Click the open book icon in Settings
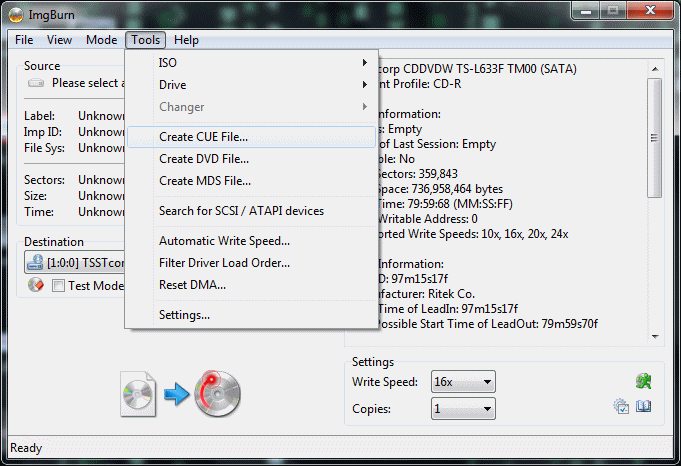Viewport: 681px width, 466px height. pyautogui.click(x=643, y=407)
